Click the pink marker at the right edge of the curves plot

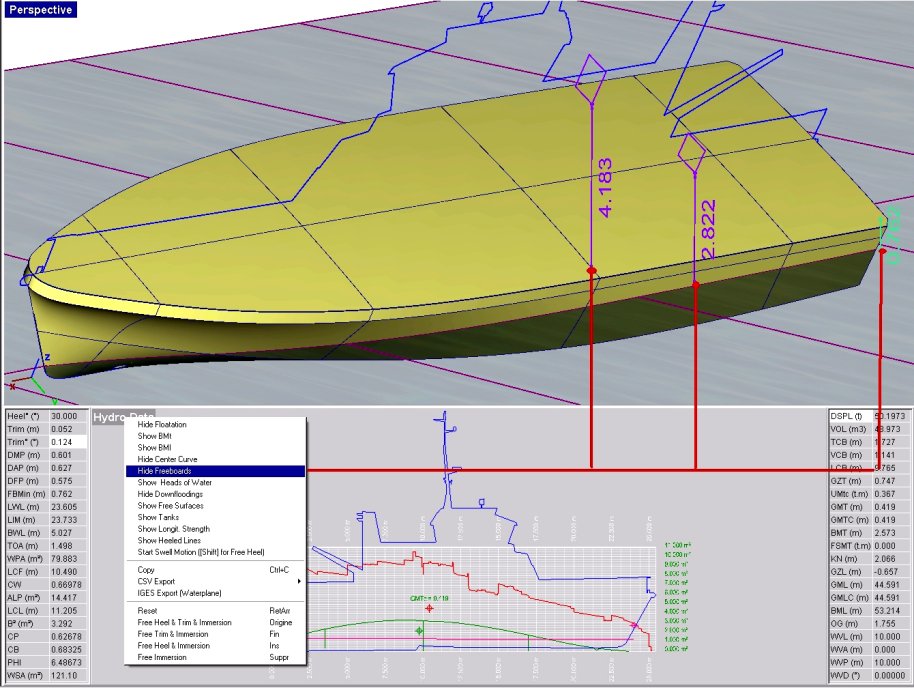click(636, 624)
